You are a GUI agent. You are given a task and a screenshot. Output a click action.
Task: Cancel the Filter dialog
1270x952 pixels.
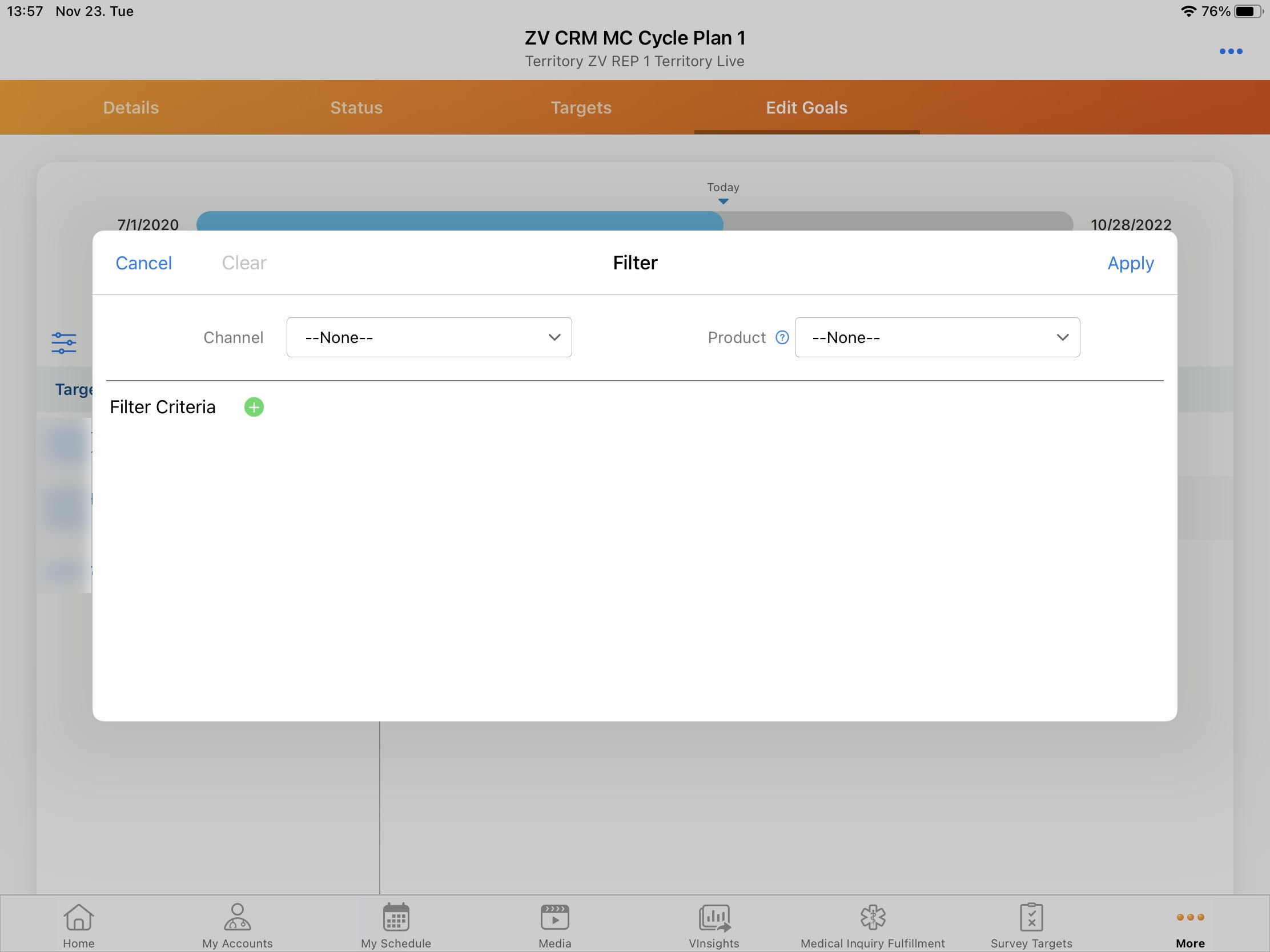pyautogui.click(x=143, y=263)
